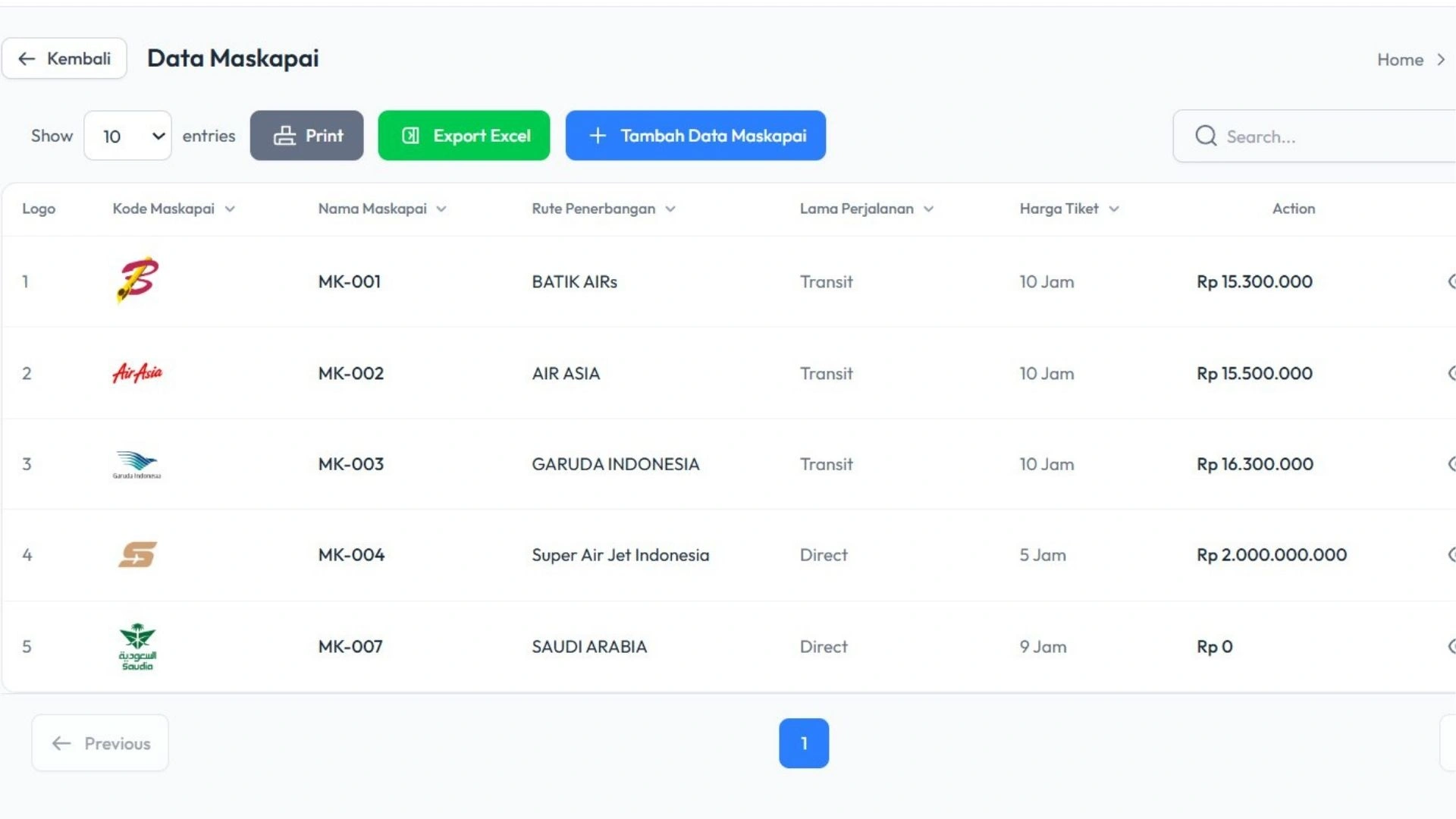
Task: Select page 1 in pagination
Action: 804,743
